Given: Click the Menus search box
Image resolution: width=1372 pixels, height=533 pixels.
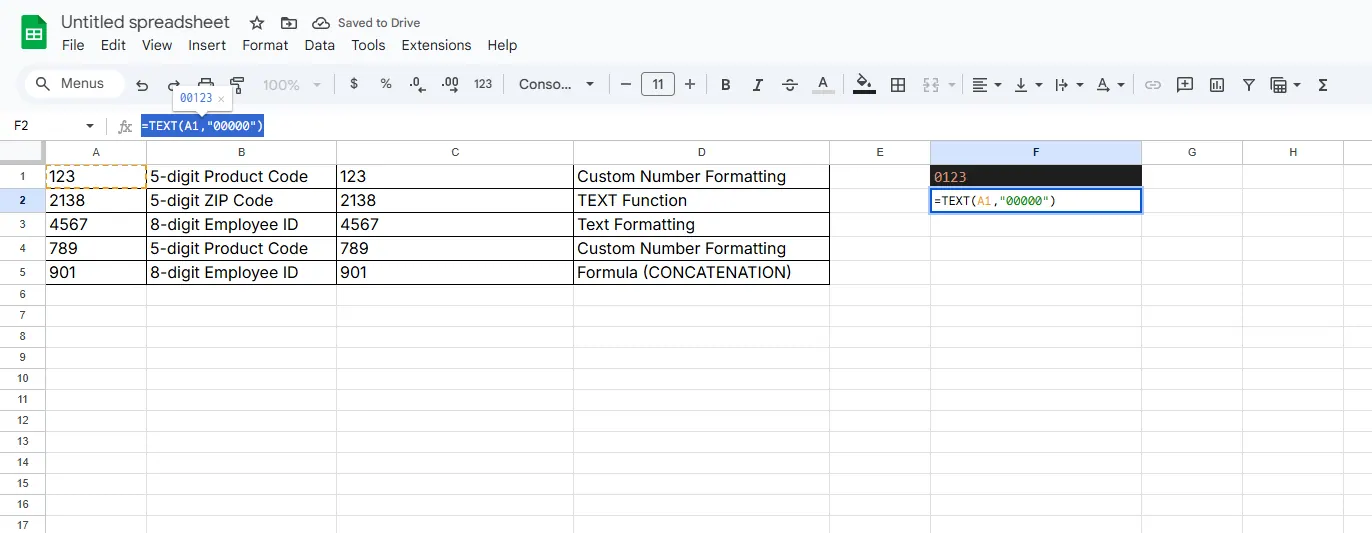Looking at the screenshot, I should click(74, 84).
